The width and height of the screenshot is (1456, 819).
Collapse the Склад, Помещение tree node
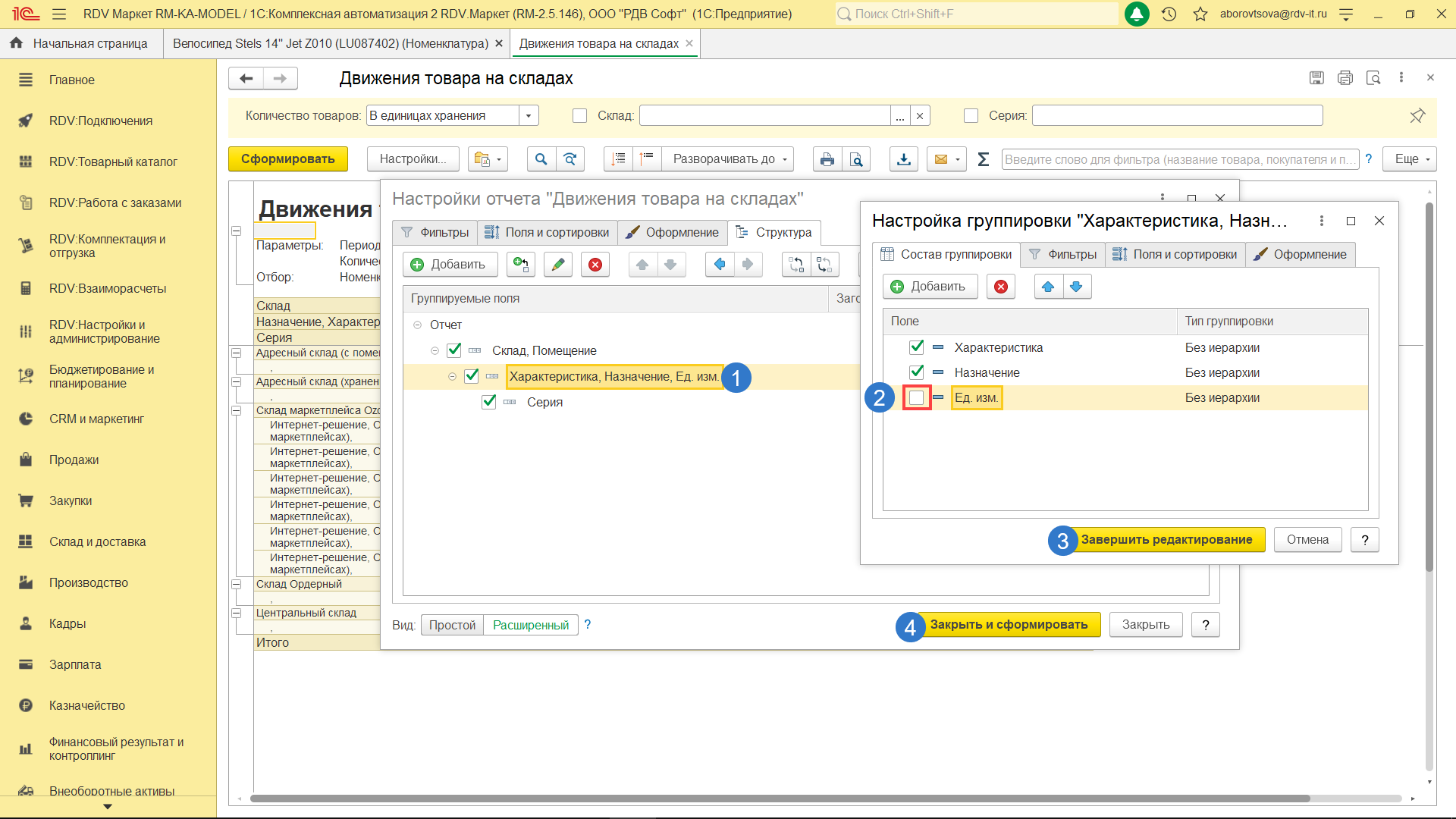click(435, 350)
